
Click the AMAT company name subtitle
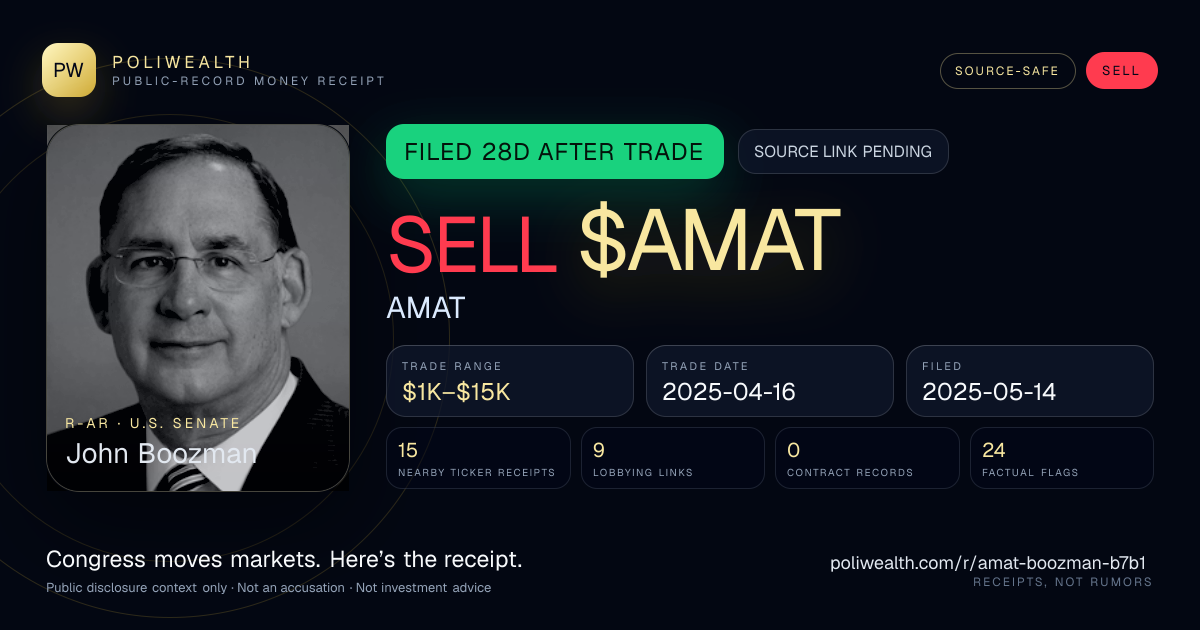pyautogui.click(x=426, y=308)
